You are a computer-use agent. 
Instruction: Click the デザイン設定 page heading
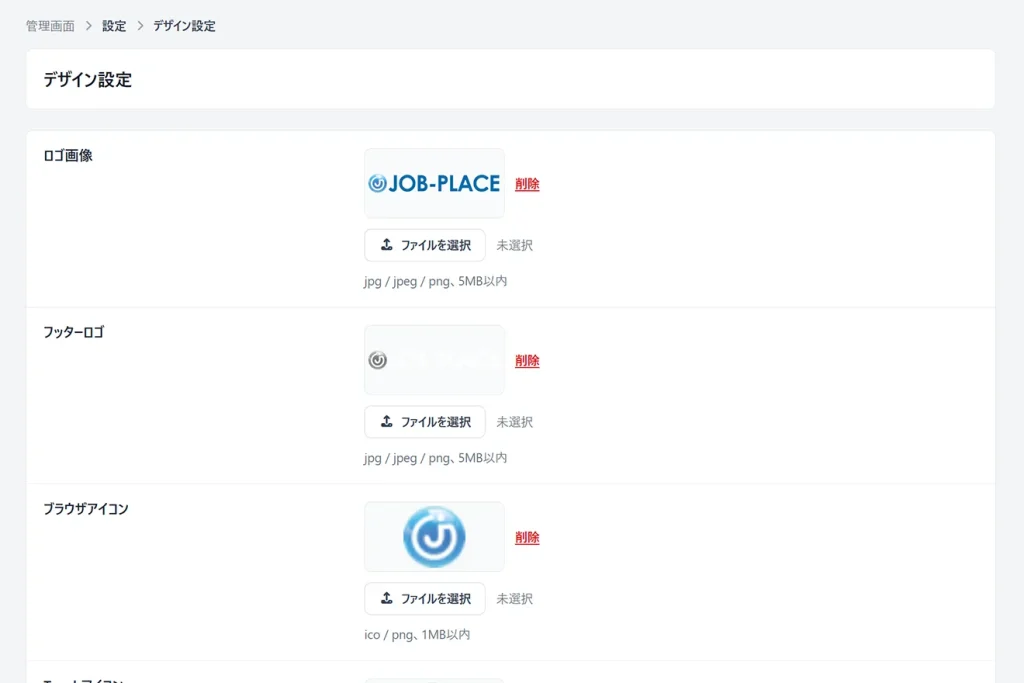tap(88, 80)
